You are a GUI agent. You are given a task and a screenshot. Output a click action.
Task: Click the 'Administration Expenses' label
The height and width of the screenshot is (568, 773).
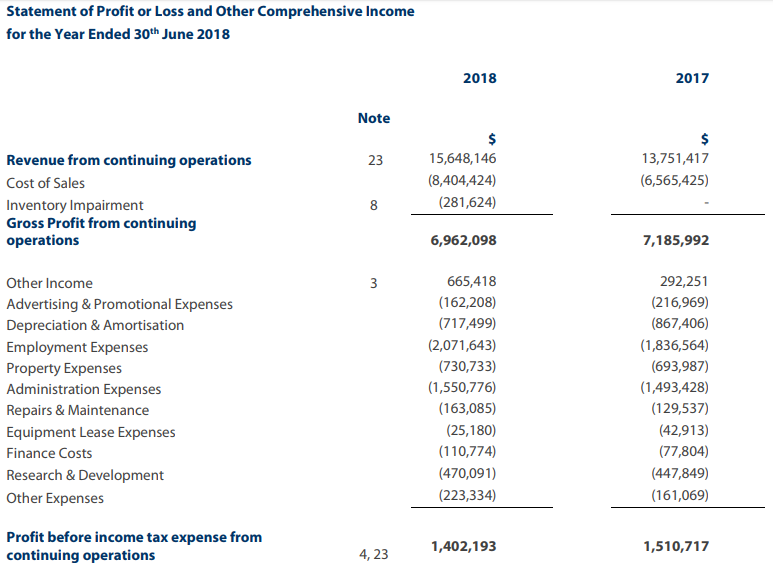click(x=84, y=390)
